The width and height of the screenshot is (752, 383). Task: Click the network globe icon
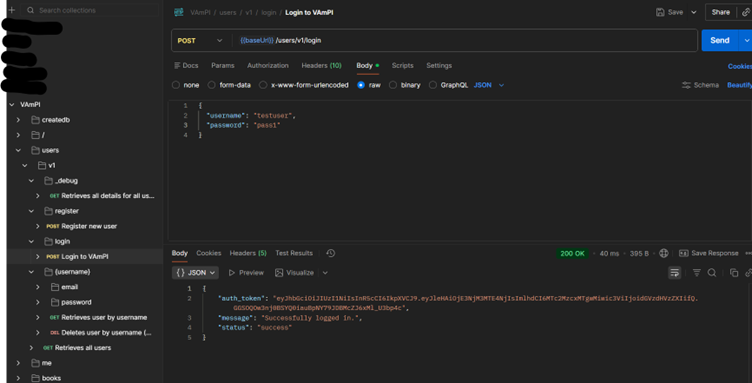click(664, 253)
